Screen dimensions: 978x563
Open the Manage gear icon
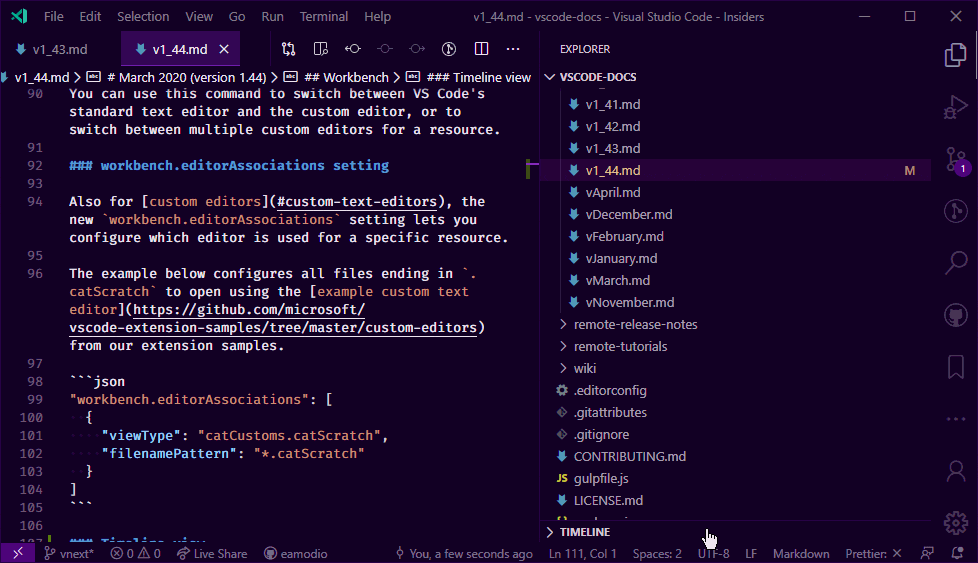coord(955,521)
